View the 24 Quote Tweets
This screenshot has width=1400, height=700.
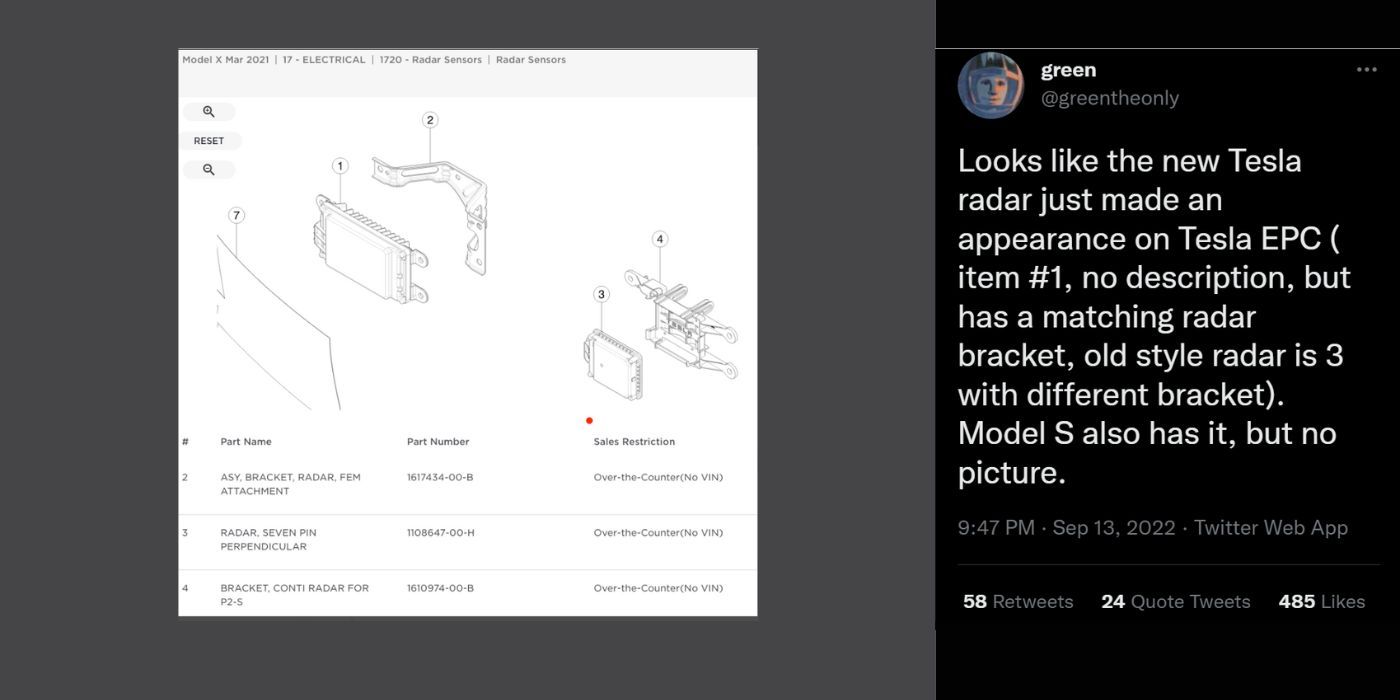(1176, 601)
